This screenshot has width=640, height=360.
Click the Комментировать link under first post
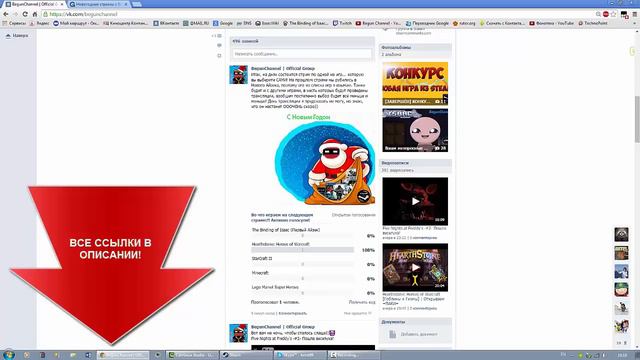pyautogui.click(x=293, y=313)
